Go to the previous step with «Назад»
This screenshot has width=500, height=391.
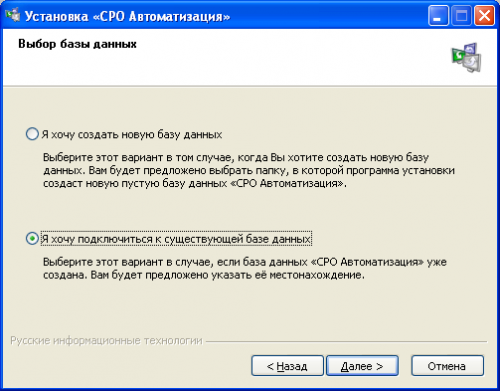[287, 366]
